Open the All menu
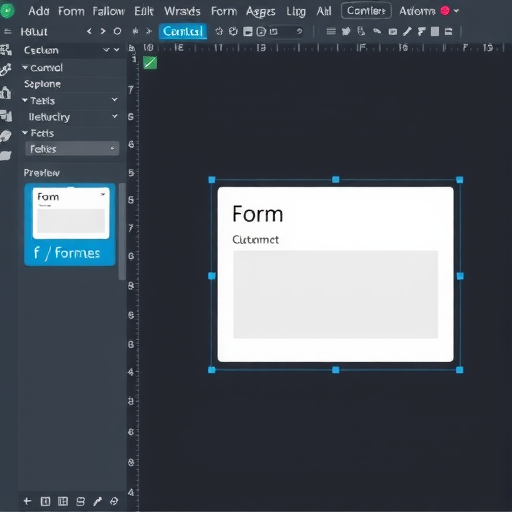The width and height of the screenshot is (512, 512). coord(324,11)
